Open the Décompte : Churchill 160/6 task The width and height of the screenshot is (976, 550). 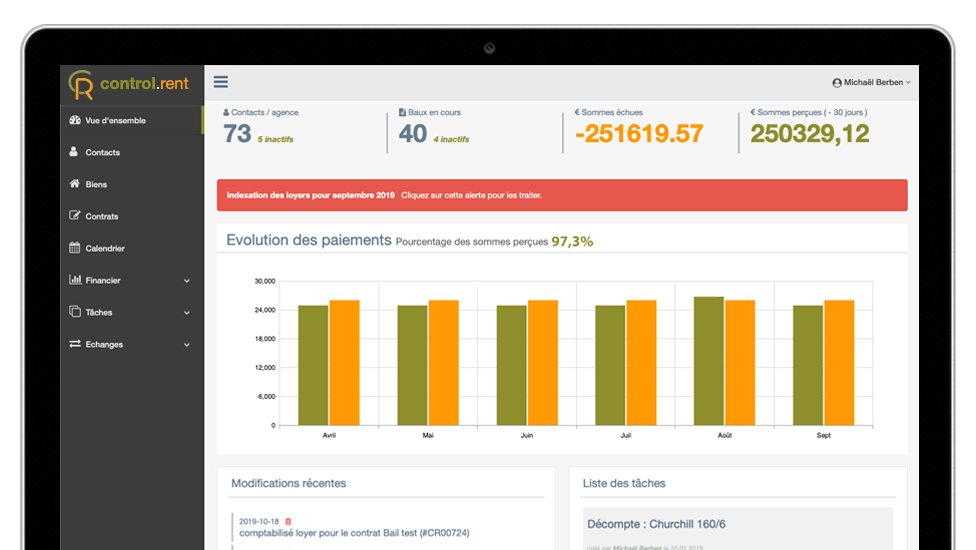pos(656,523)
